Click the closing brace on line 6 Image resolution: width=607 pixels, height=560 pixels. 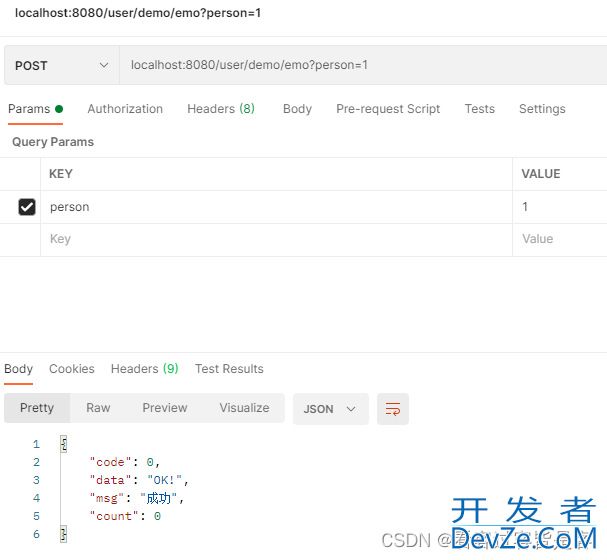tap(63, 534)
